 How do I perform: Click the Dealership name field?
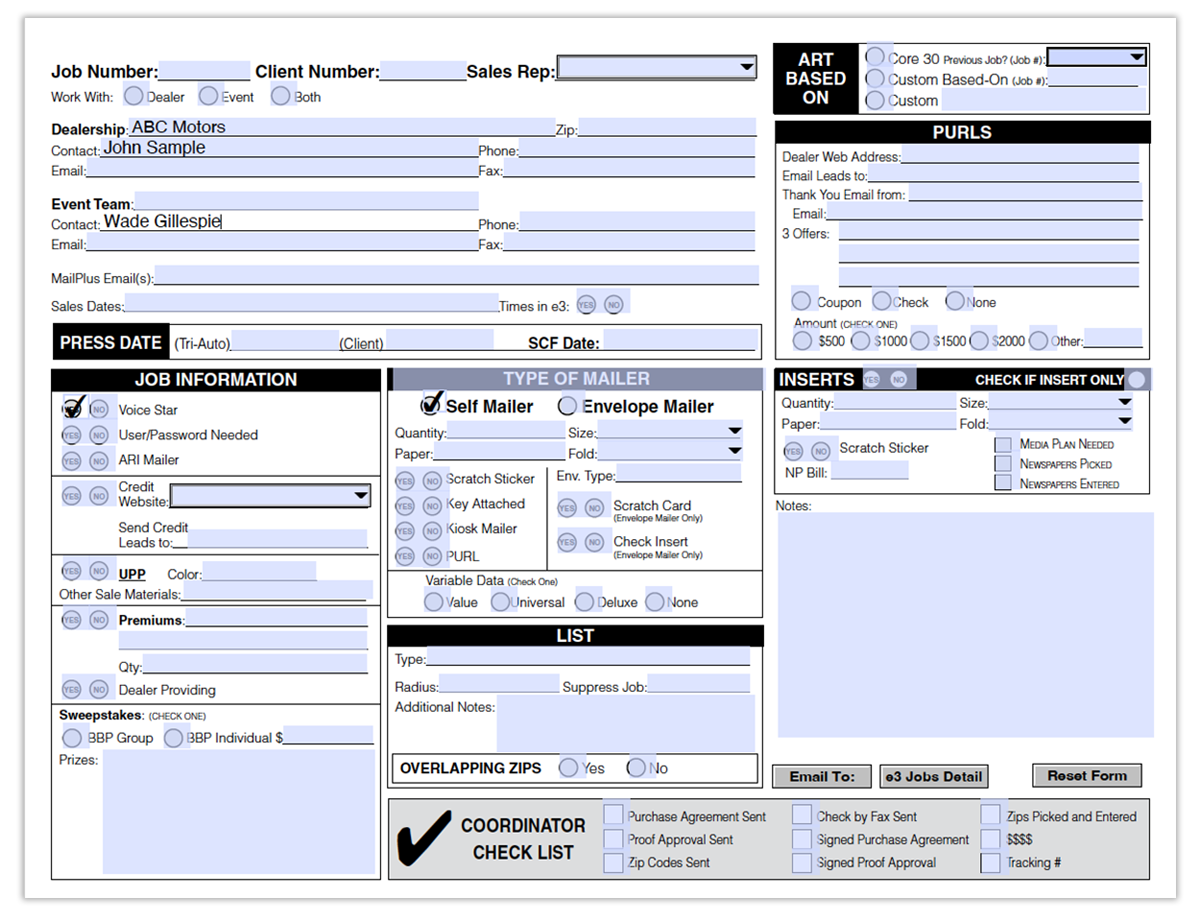click(x=341, y=127)
